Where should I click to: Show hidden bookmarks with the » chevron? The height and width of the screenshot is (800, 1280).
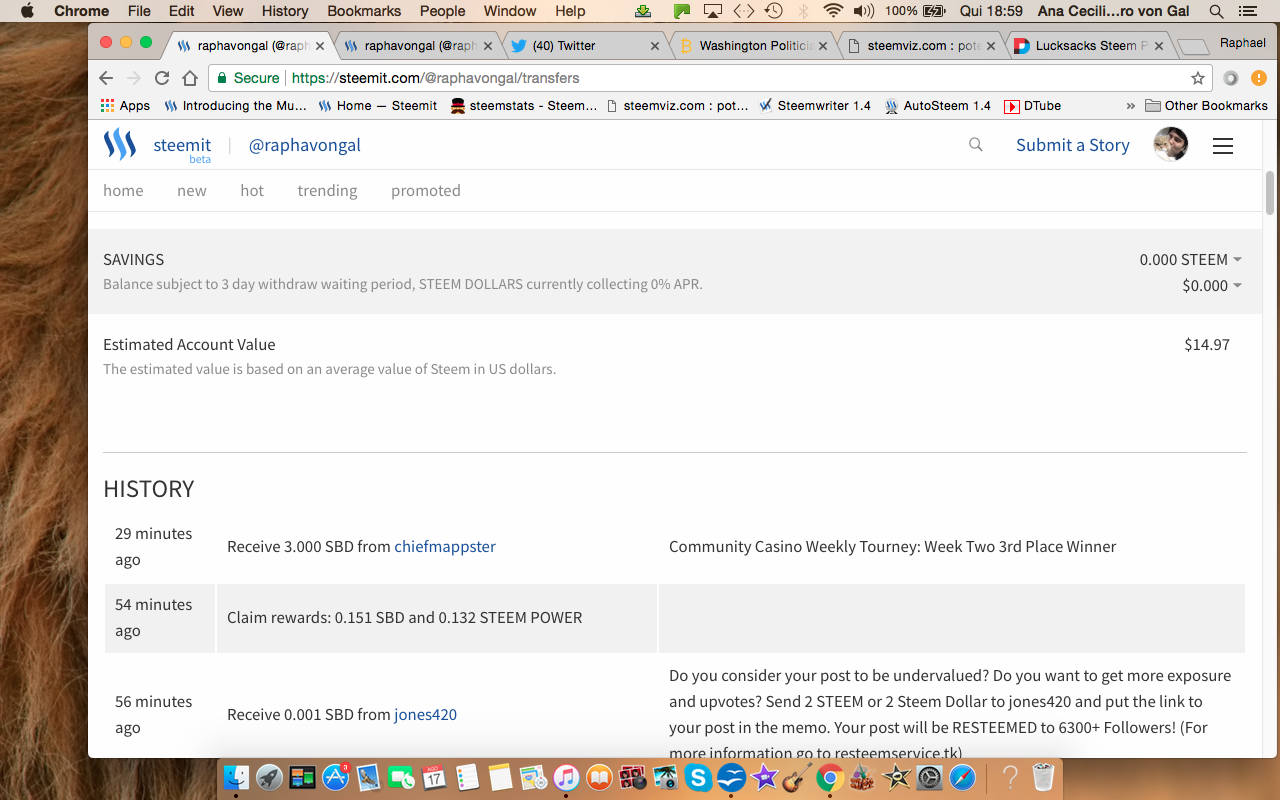point(1131,105)
